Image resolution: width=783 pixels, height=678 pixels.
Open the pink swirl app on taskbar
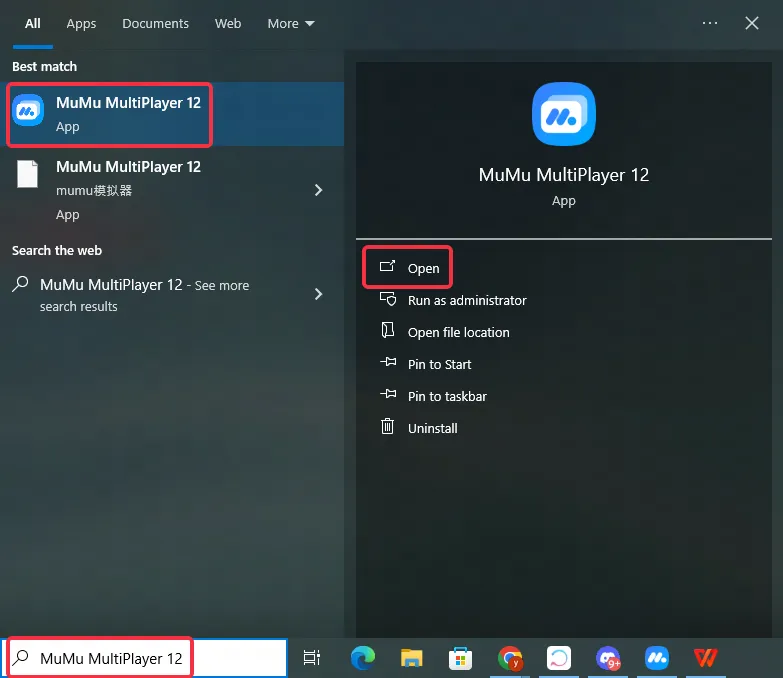(x=559, y=658)
